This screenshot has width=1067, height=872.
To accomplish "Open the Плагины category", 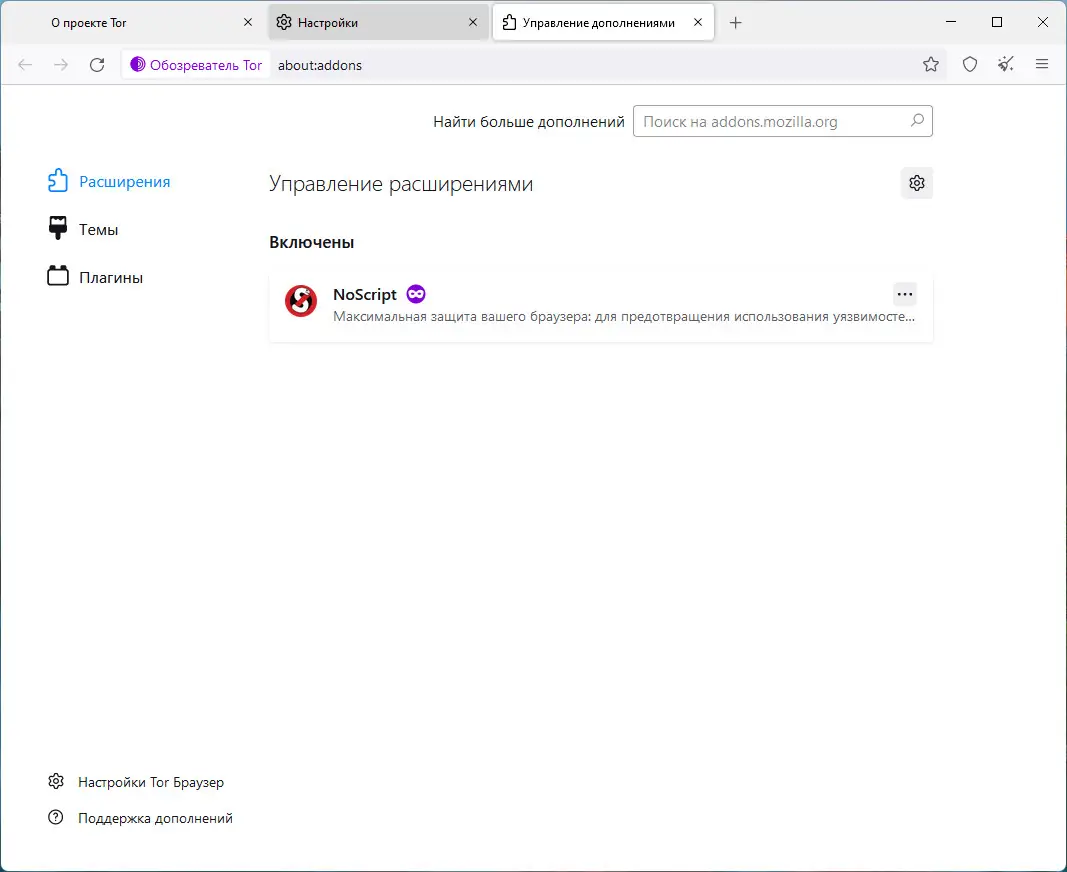I will tap(95, 277).
